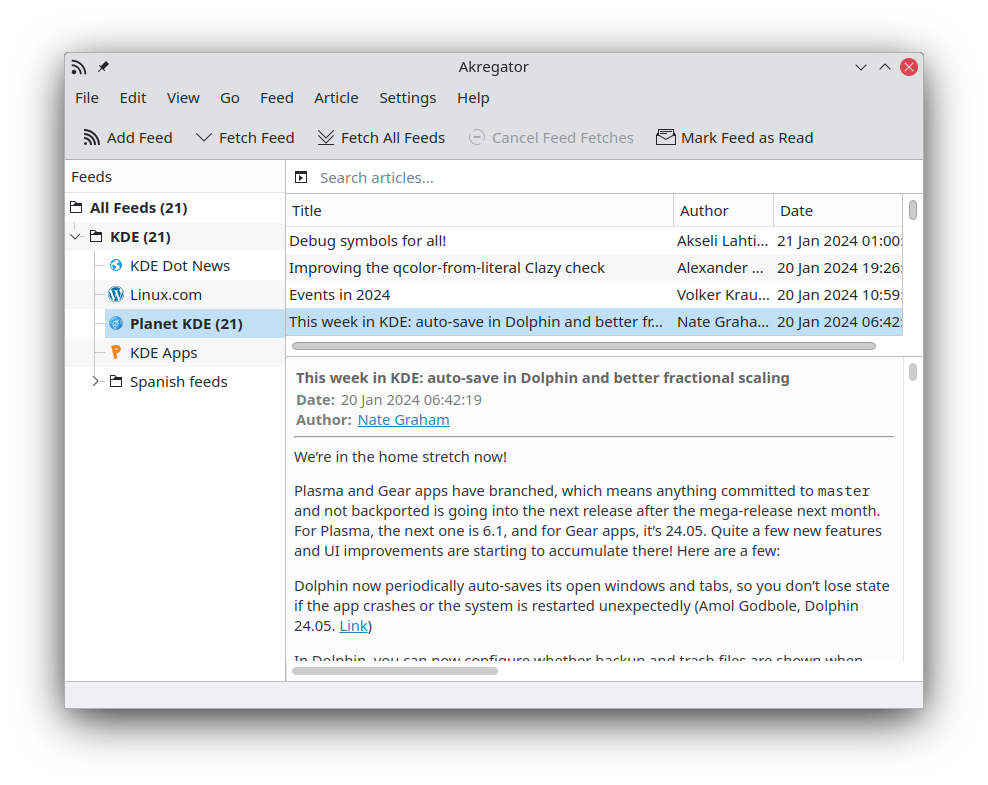This screenshot has width=988, height=785.
Task: Open the Settings menu
Action: pos(407,98)
